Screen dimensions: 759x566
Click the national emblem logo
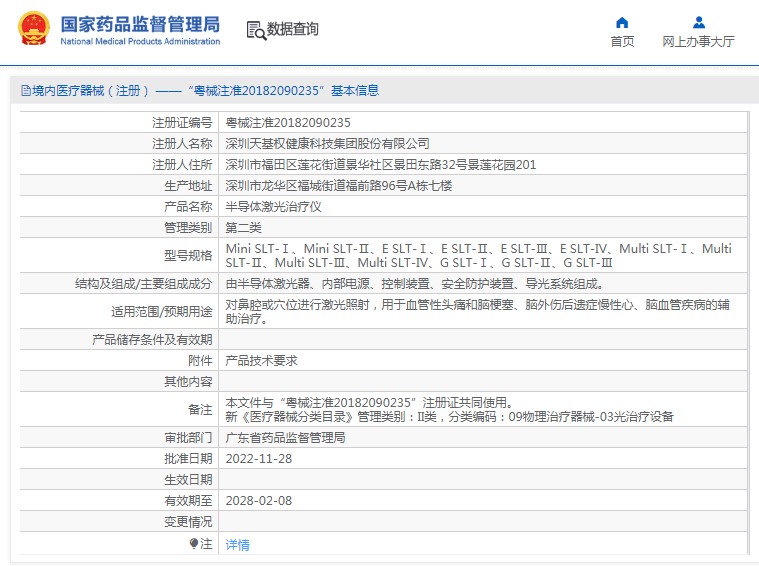pyautogui.click(x=34, y=29)
